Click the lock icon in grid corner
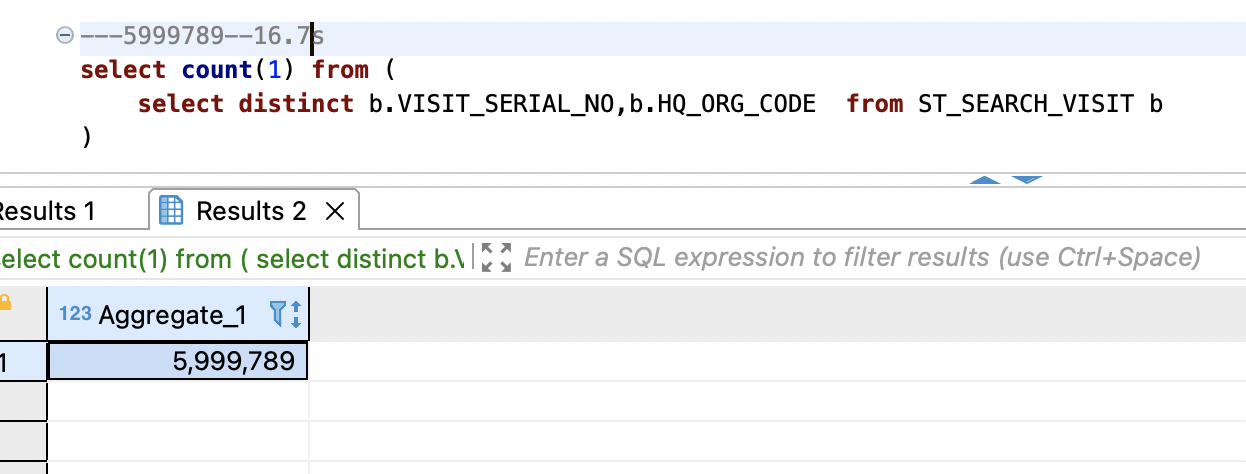 click(x=5, y=302)
